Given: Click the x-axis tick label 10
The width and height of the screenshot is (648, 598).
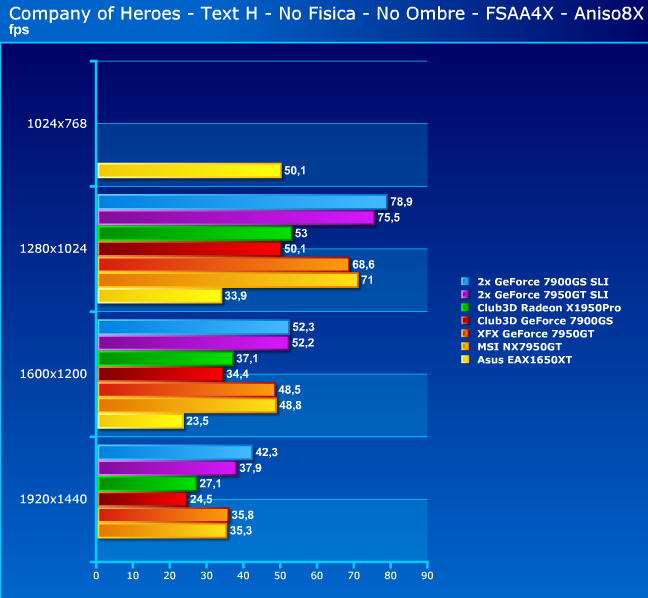Looking at the screenshot, I should [133, 576].
